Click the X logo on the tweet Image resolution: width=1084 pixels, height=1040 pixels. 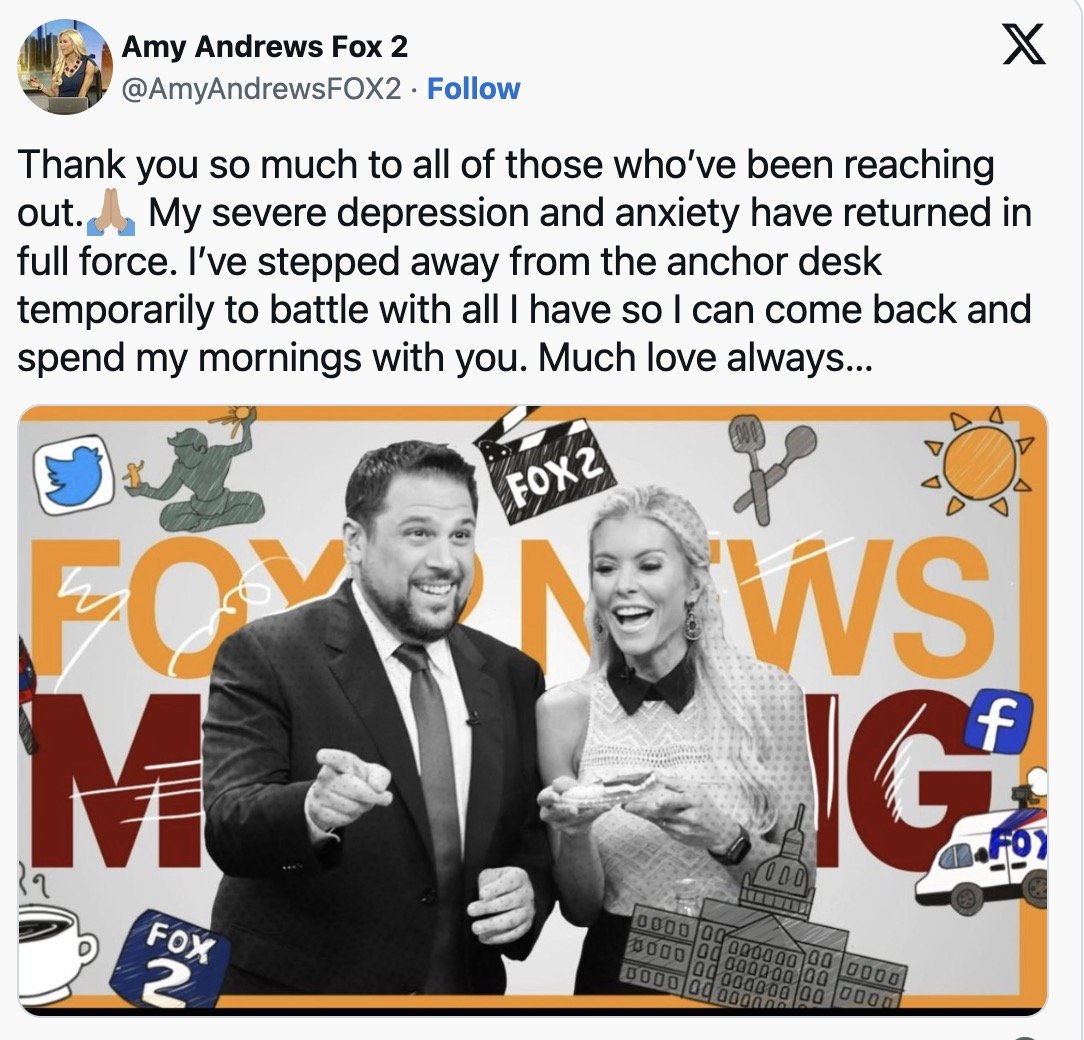(x=1024, y=44)
